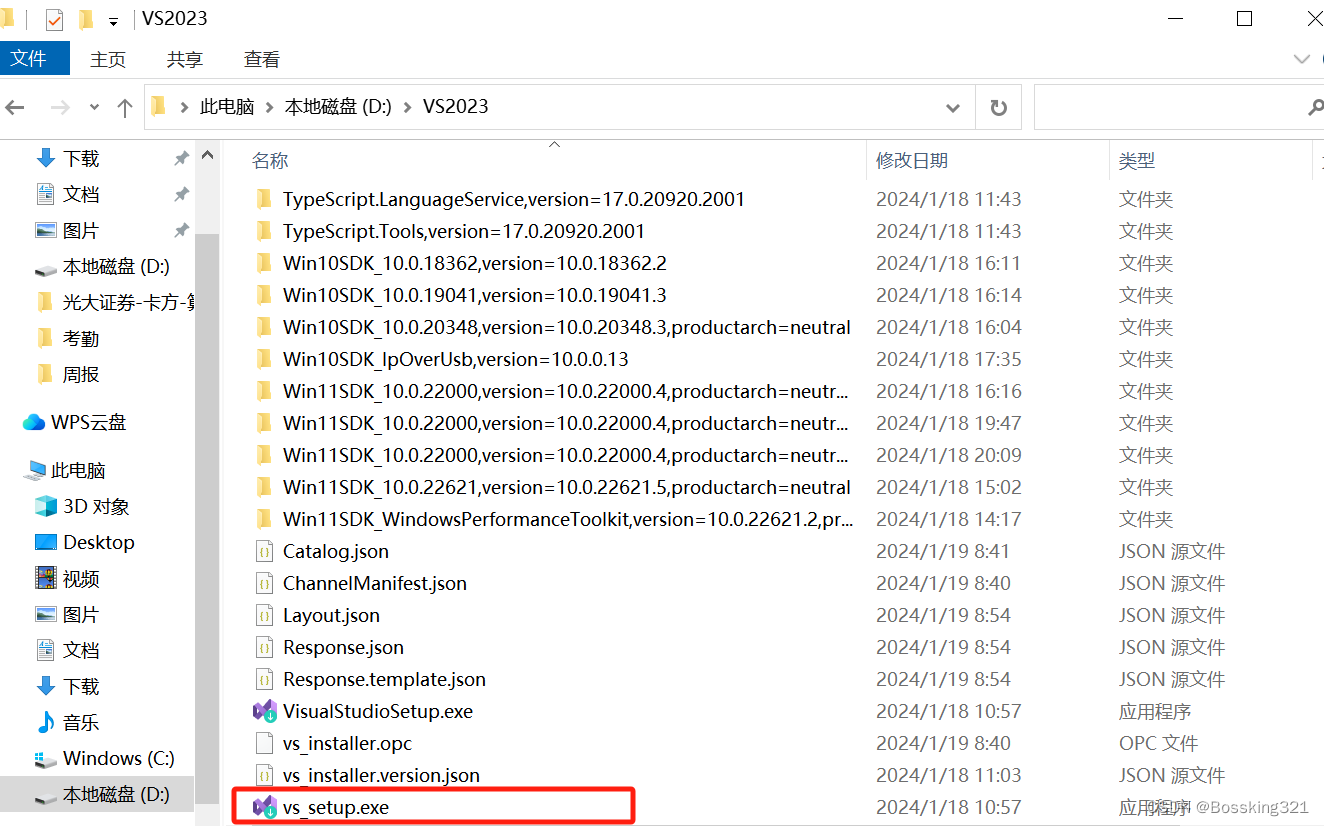Expand the ribbon with the chevron

pos(1302,59)
